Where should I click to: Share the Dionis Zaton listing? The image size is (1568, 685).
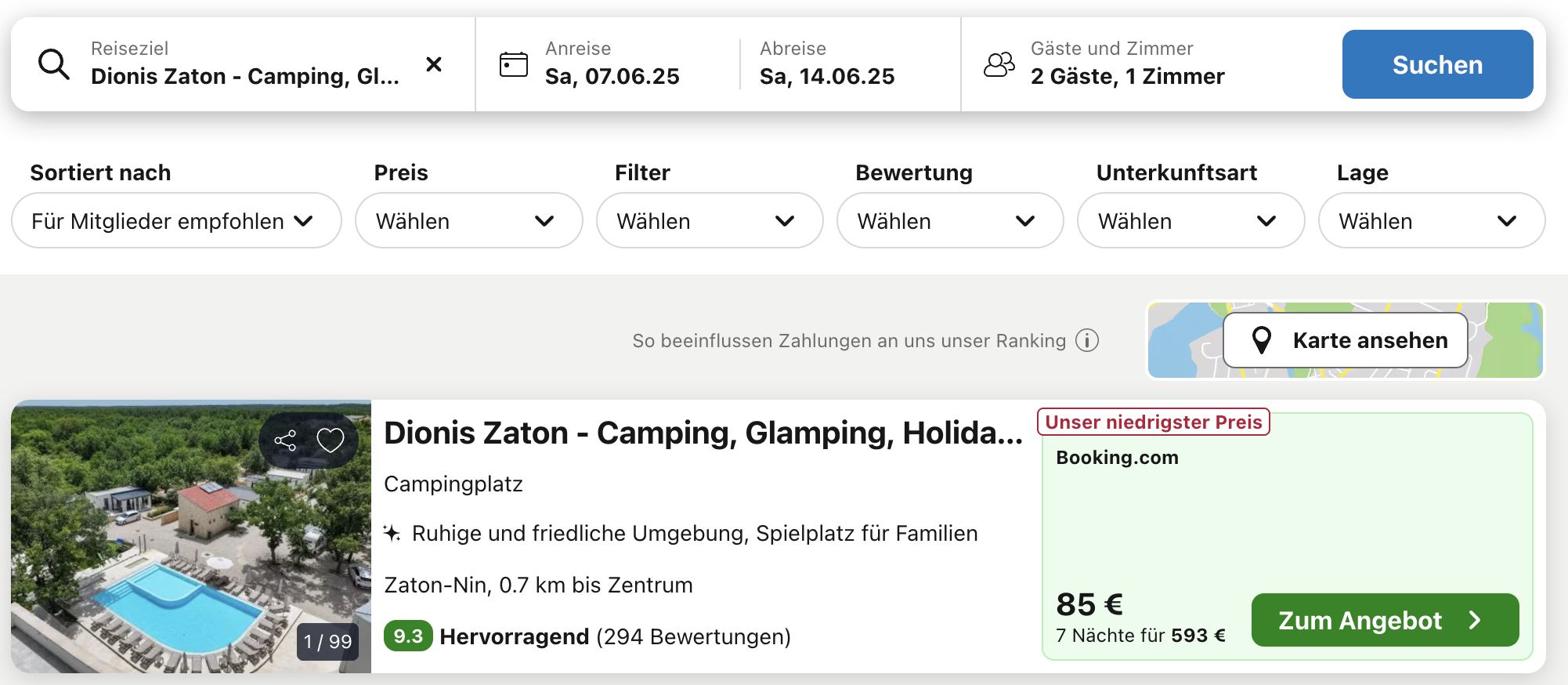286,440
